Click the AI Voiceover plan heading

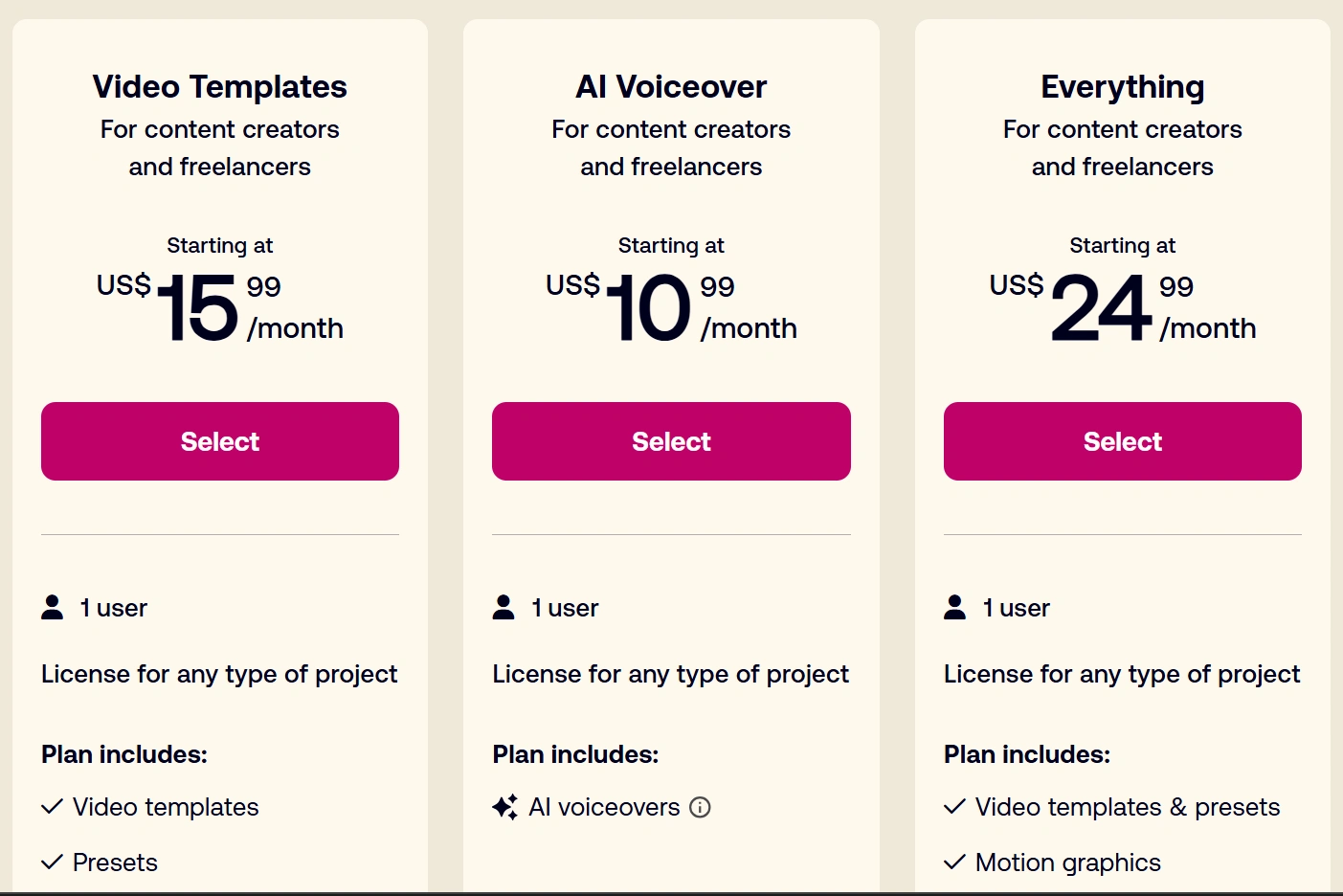671,87
